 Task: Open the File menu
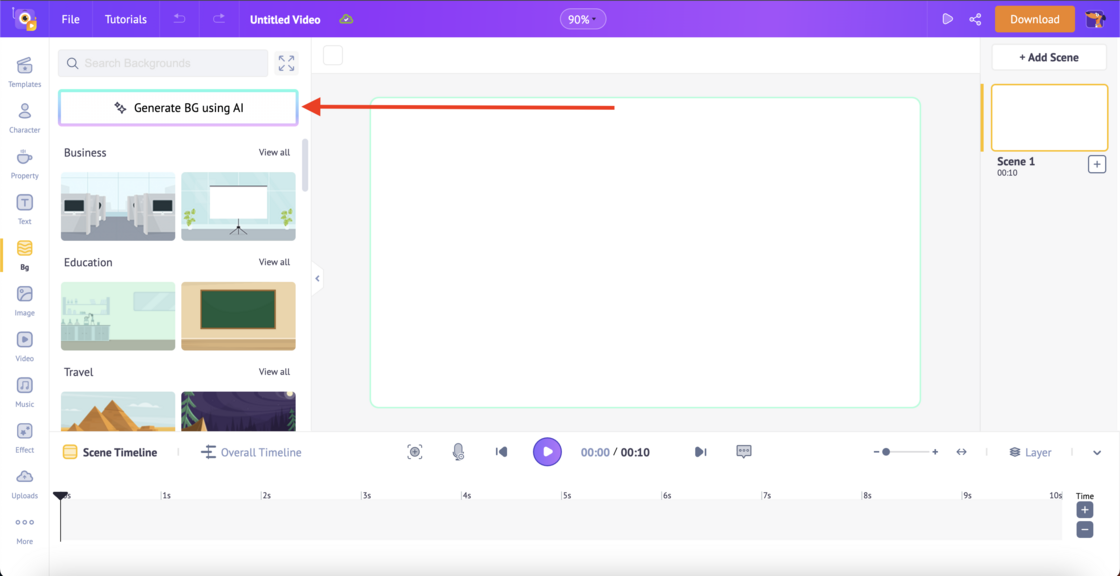point(69,18)
